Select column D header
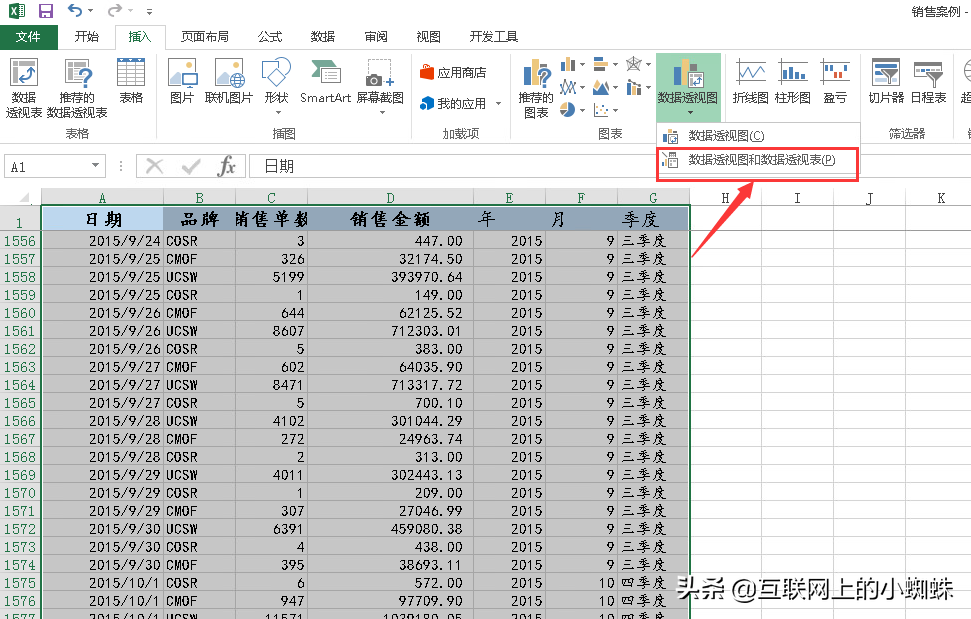Viewport: 971px width, 619px height. click(x=390, y=197)
